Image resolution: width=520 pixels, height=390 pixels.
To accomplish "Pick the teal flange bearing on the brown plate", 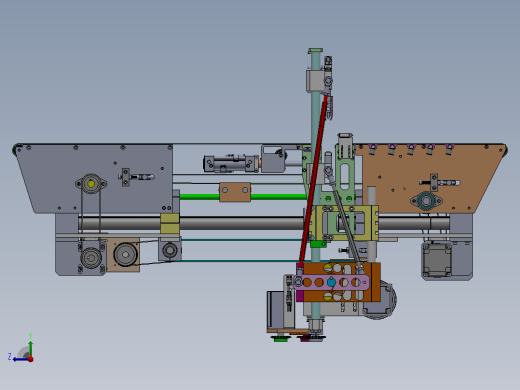I will pyautogui.click(x=426, y=201).
